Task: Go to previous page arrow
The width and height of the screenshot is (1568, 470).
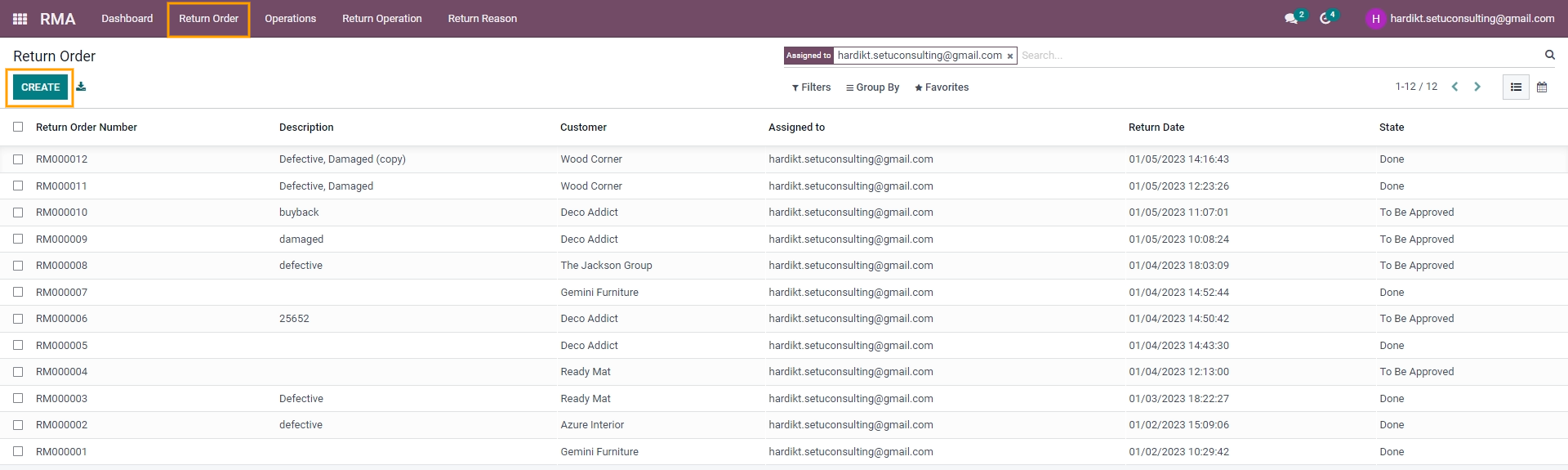Action: coord(1454,87)
